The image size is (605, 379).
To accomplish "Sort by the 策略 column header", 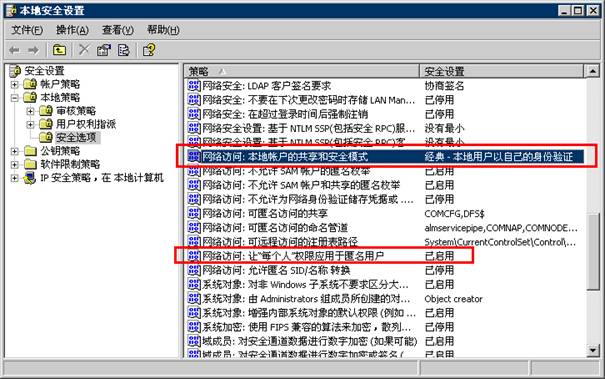I will coord(301,71).
